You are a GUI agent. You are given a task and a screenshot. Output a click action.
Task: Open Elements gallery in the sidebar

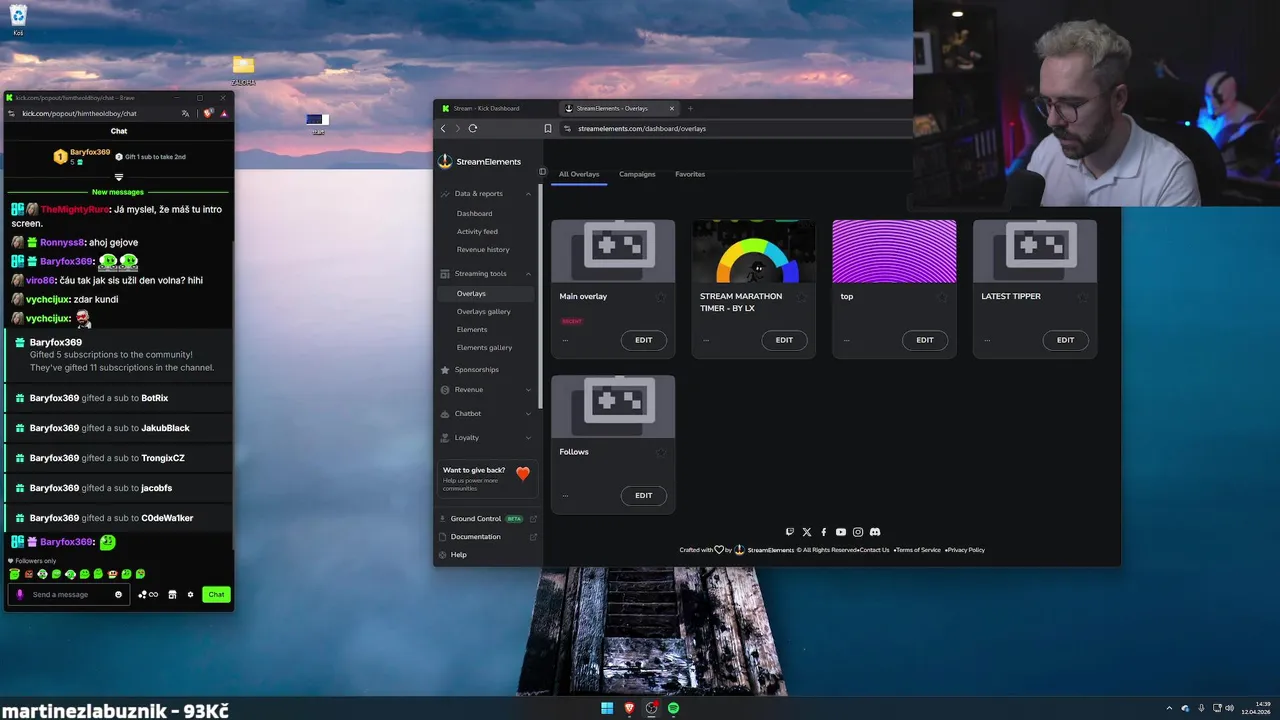(484, 347)
